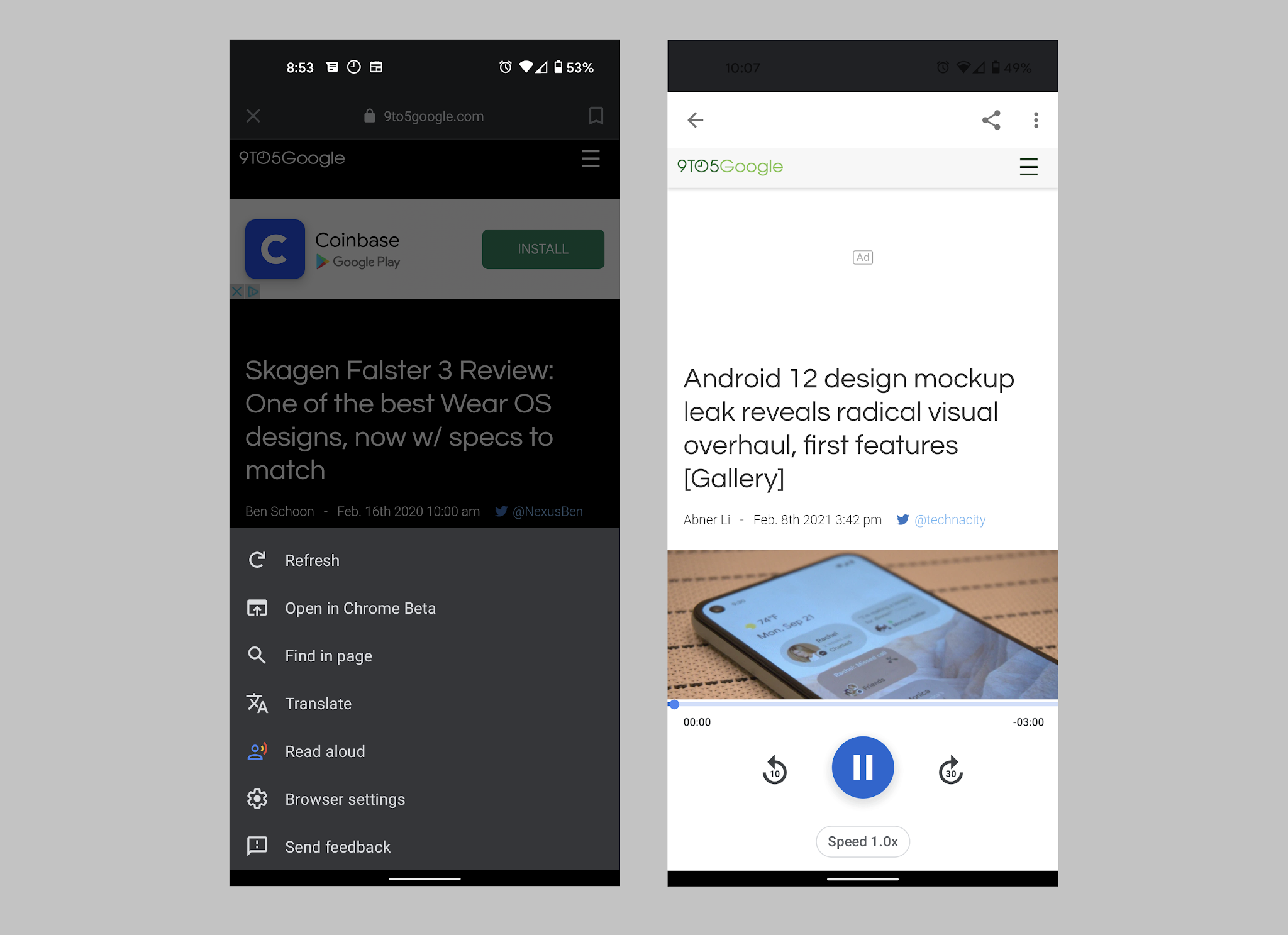Click the Rewind 10 seconds icon
1288x935 pixels.
[775, 770]
